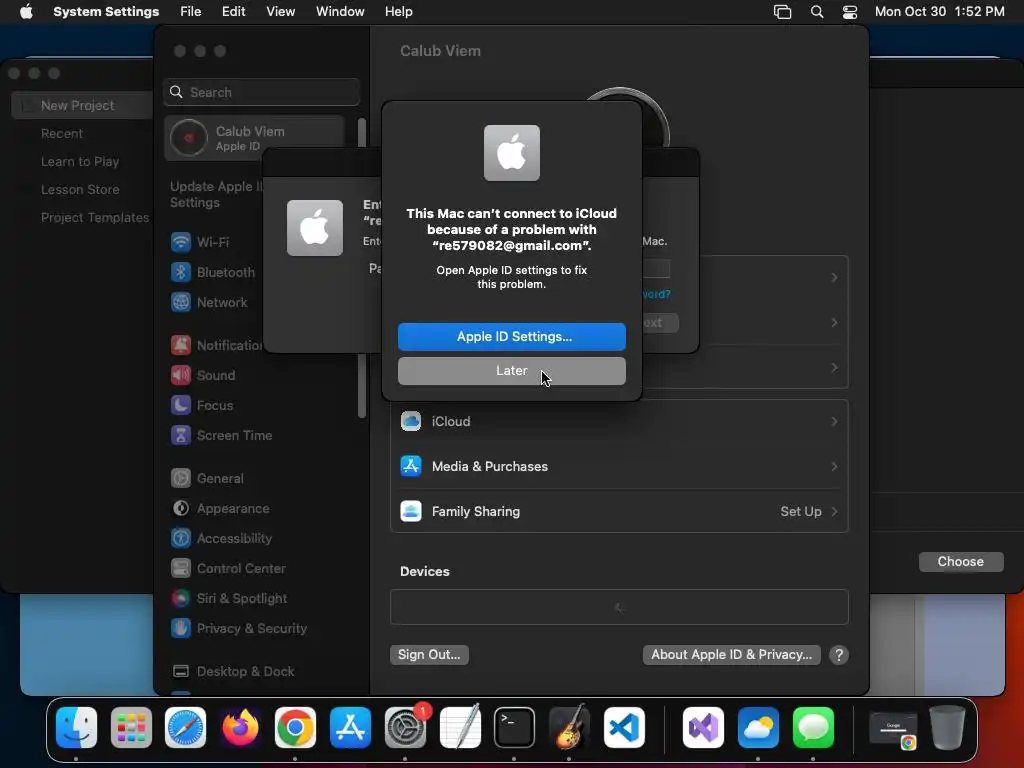Open the Window menu

340,12
